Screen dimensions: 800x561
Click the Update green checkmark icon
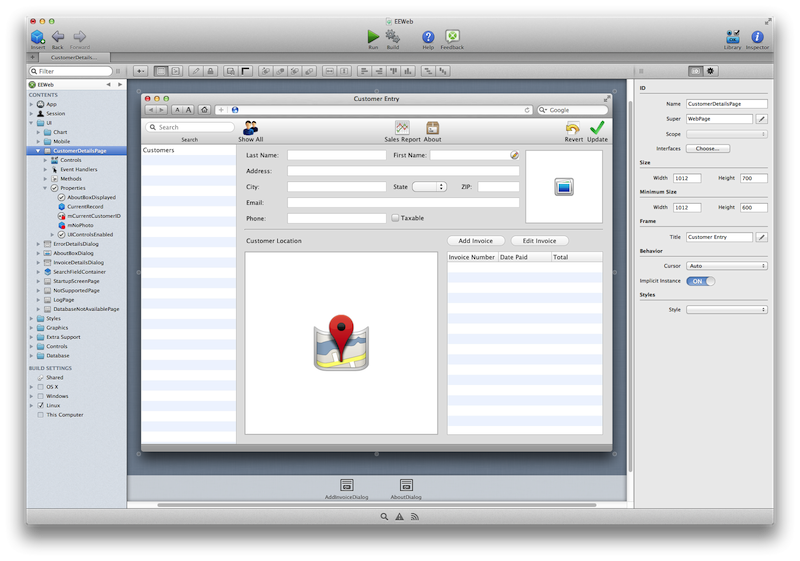click(x=597, y=128)
